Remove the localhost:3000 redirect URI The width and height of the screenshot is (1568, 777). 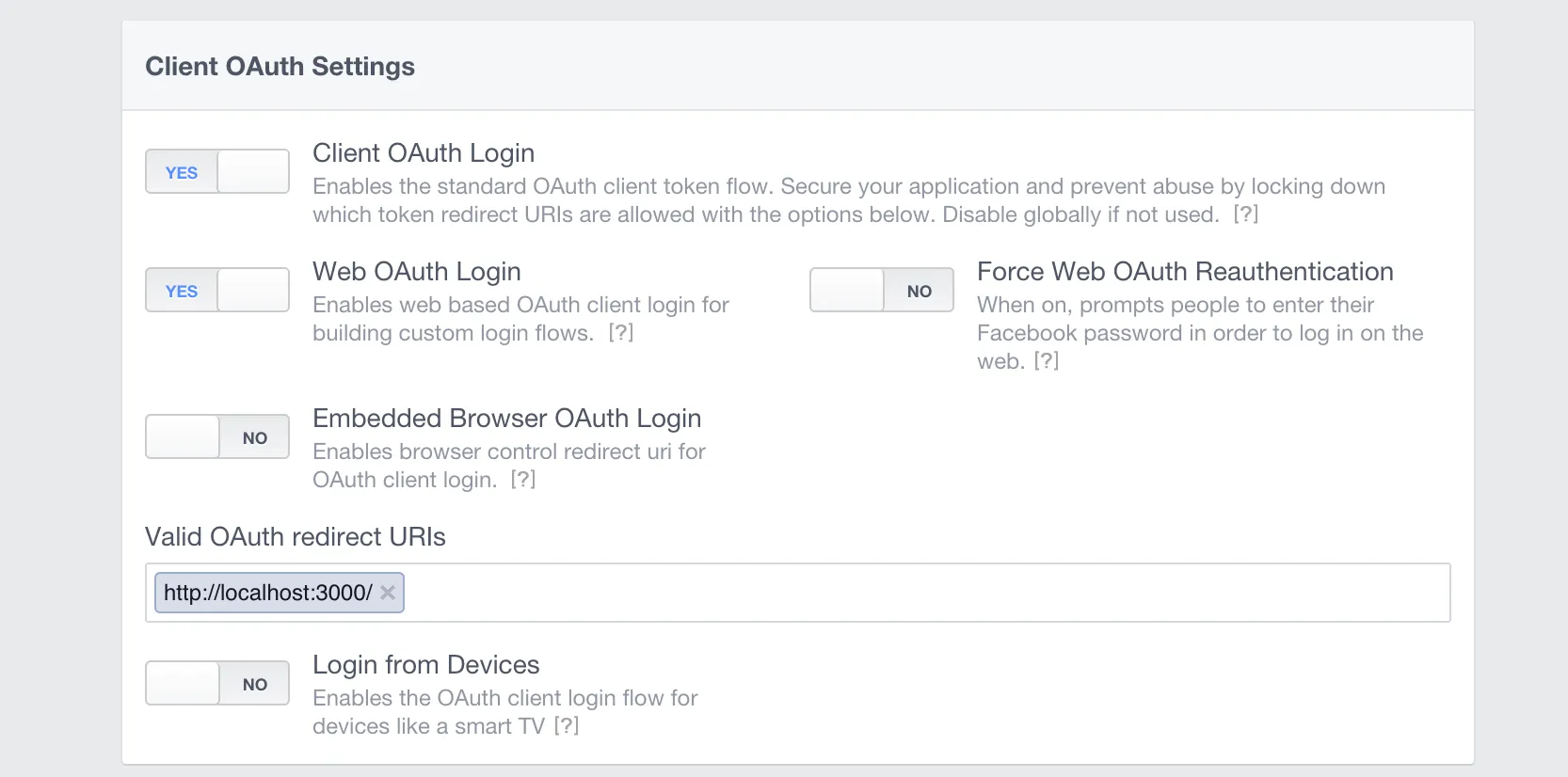(388, 593)
